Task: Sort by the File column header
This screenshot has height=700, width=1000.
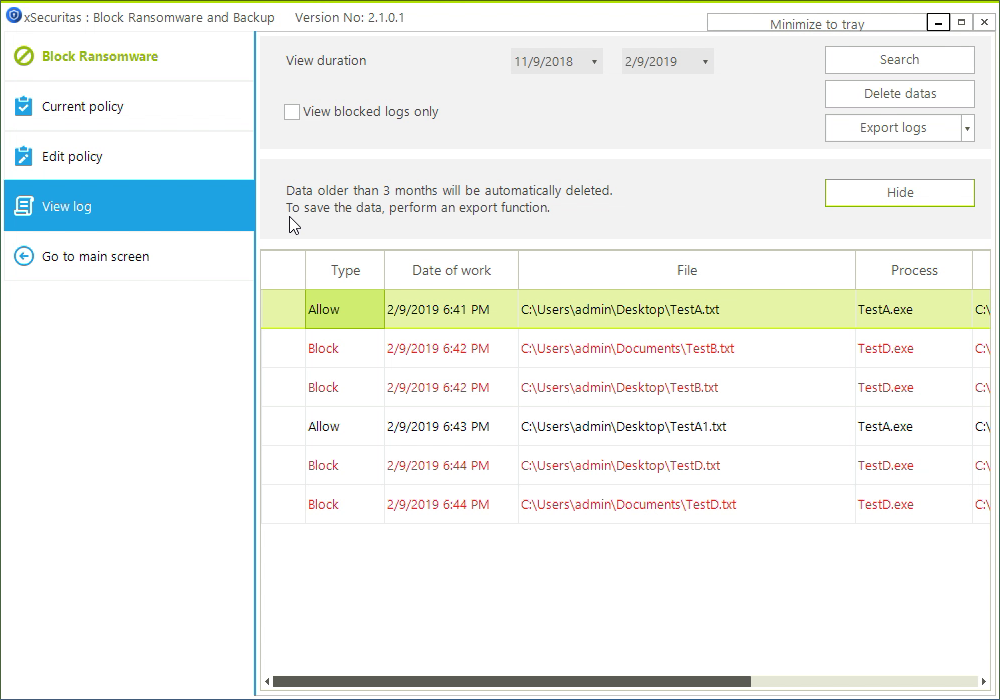Action: [687, 270]
